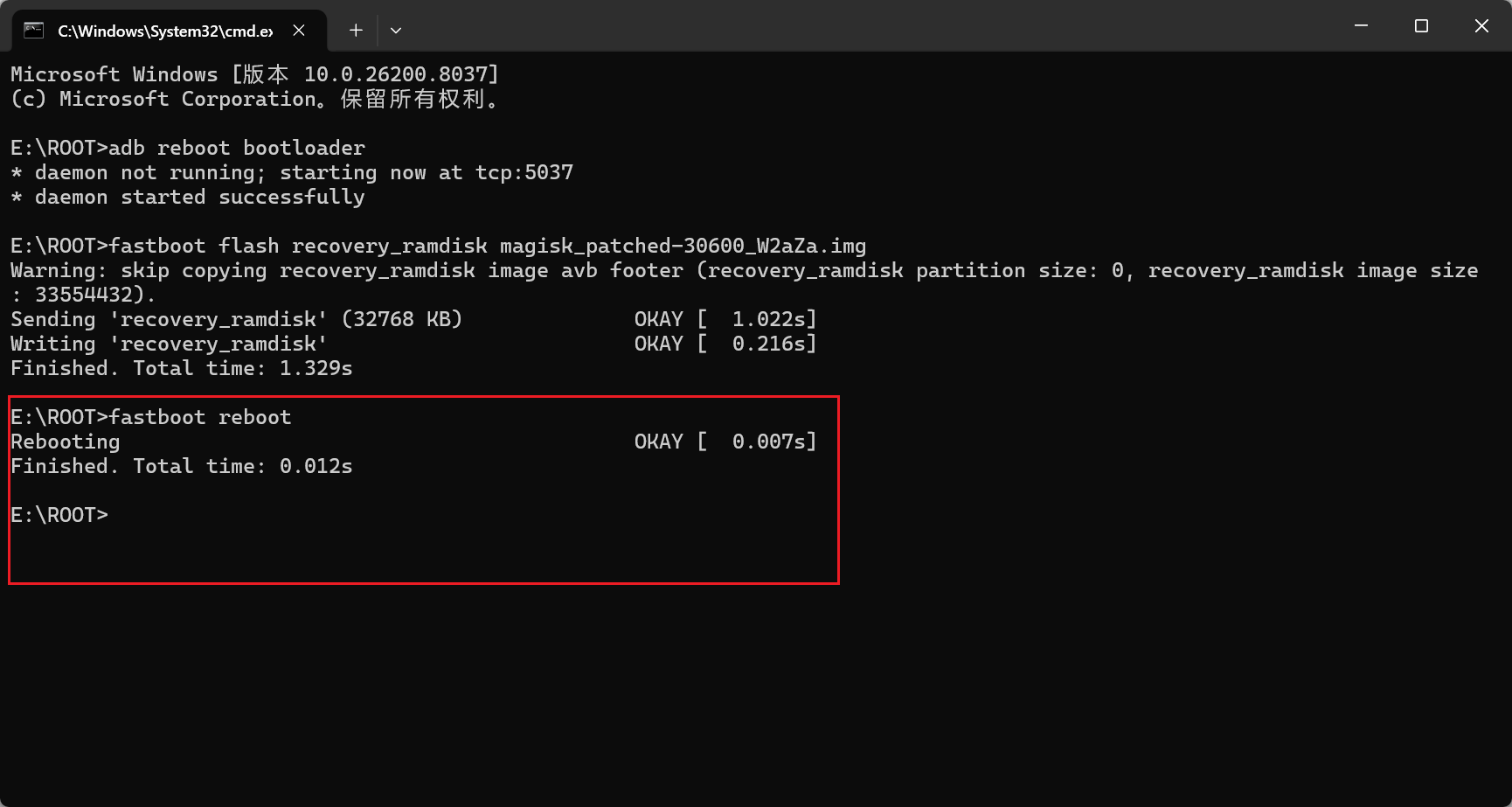Click the 'daemon started successfully' message
The width and height of the screenshot is (1512, 807).
pos(199,197)
